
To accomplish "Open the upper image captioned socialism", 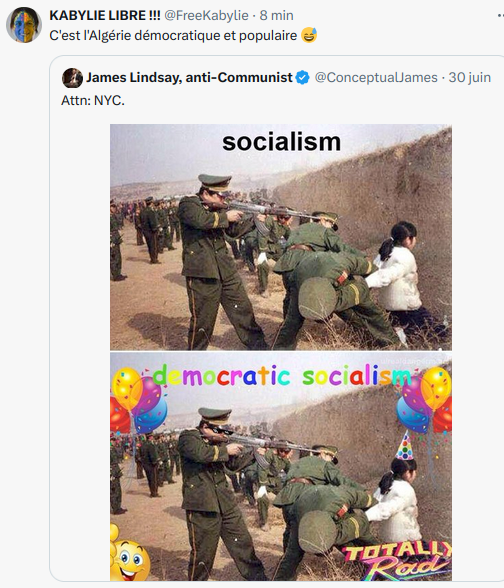I will point(281,237).
